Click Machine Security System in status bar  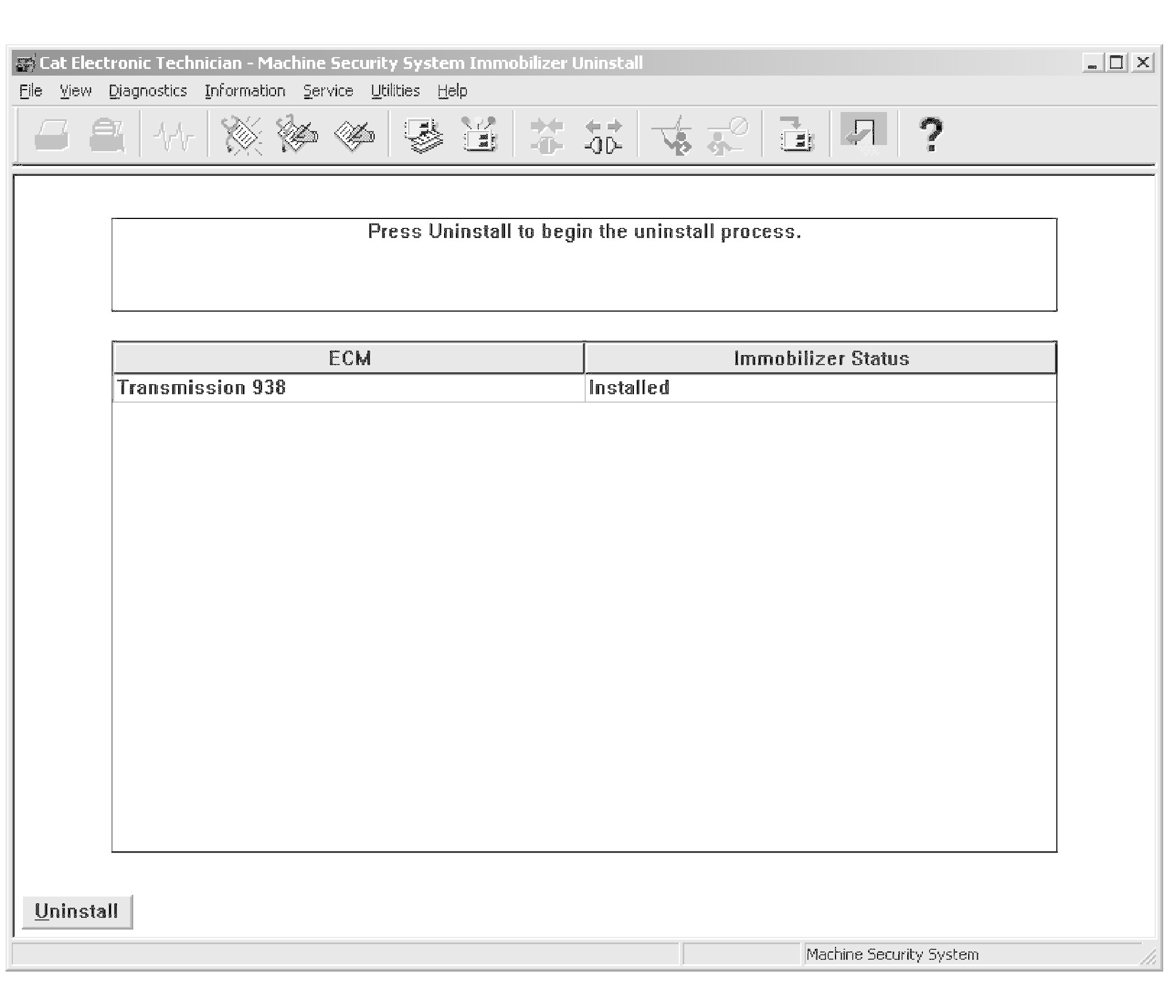[892, 955]
